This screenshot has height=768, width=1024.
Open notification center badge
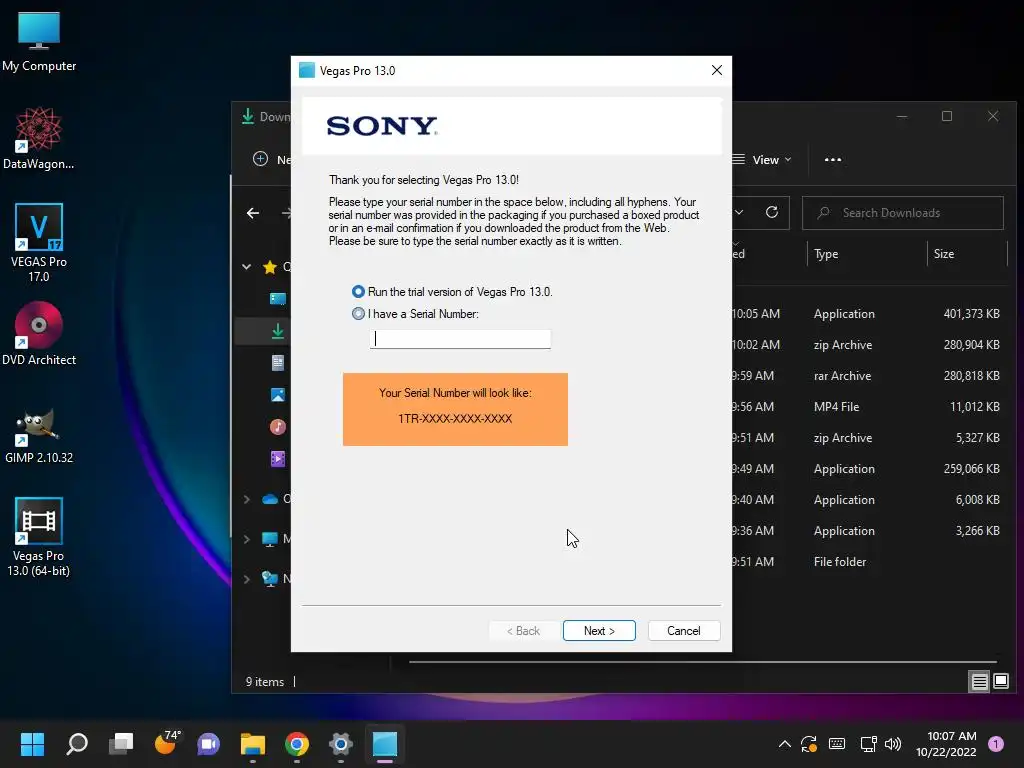[996, 744]
